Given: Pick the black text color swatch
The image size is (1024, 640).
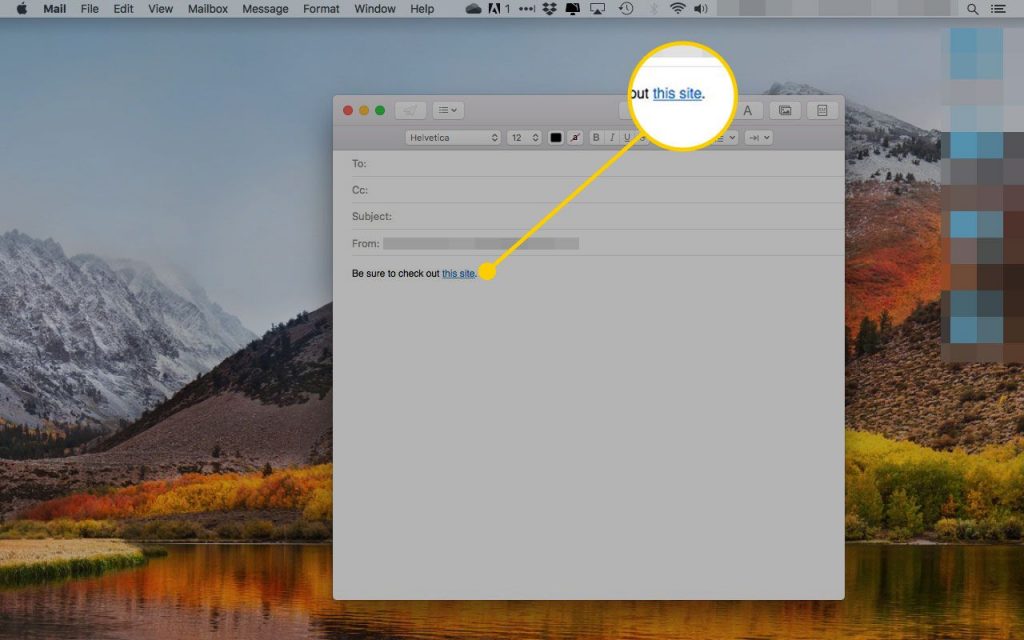Looking at the screenshot, I should pyautogui.click(x=556, y=138).
